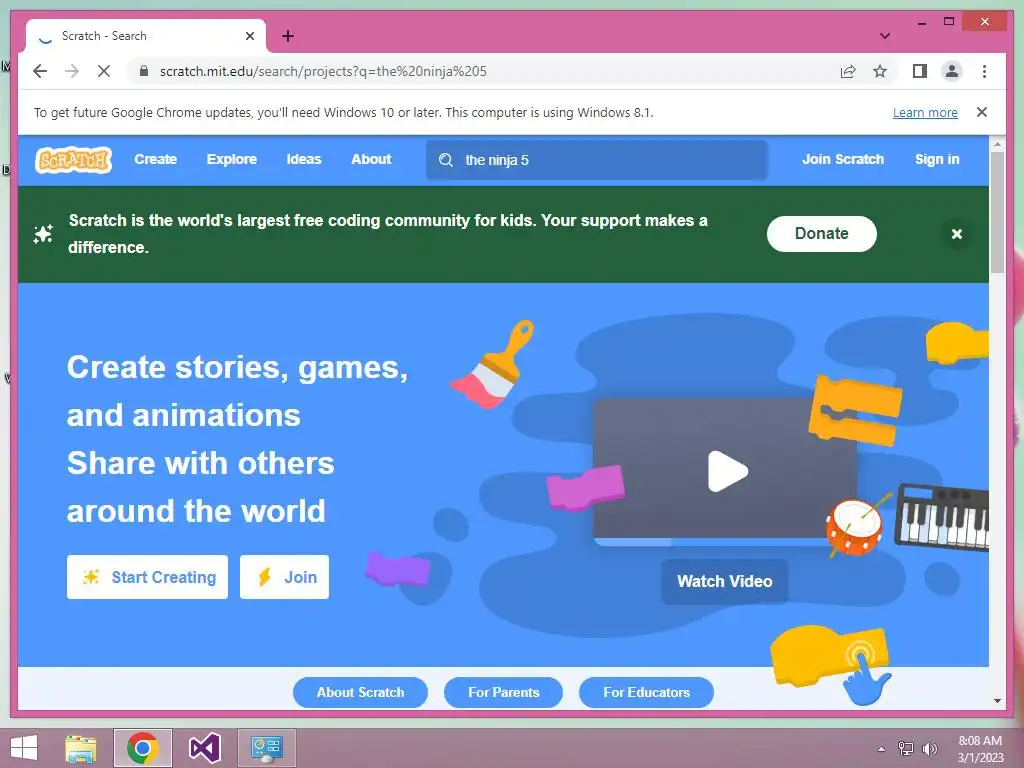Screen dimensions: 1024x768
Task: Open About Scratch pill button
Action: 360,692
